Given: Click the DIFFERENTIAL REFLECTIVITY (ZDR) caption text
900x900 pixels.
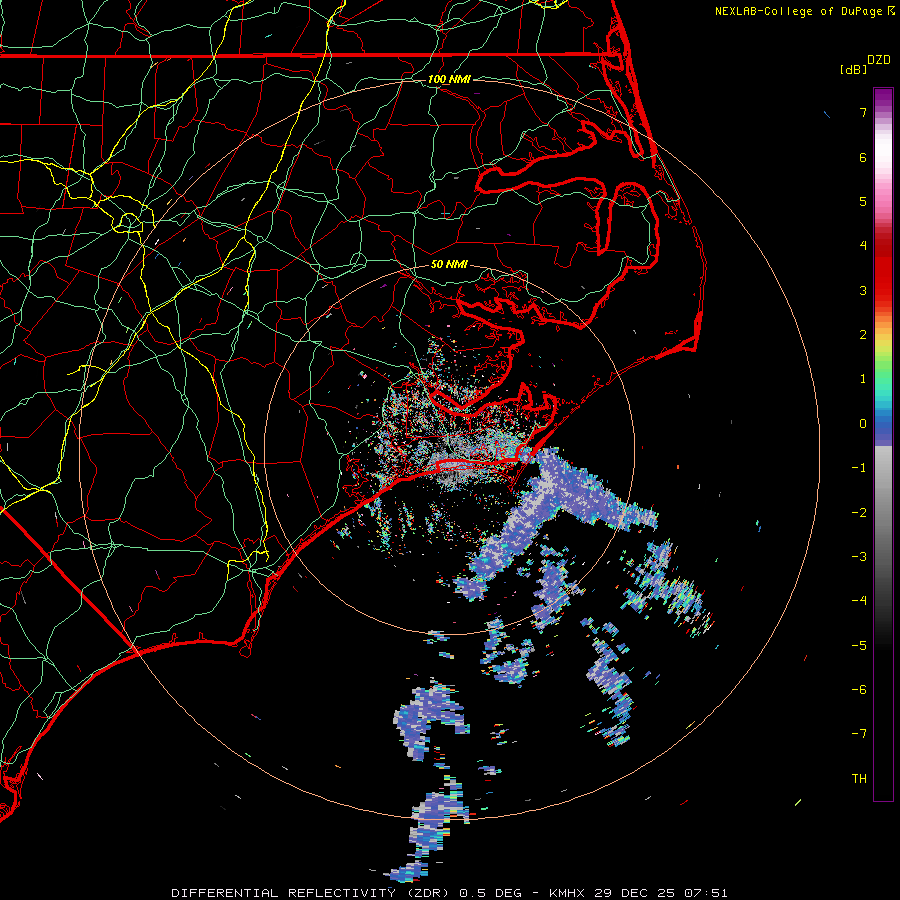Looking at the screenshot, I should click(312, 893).
